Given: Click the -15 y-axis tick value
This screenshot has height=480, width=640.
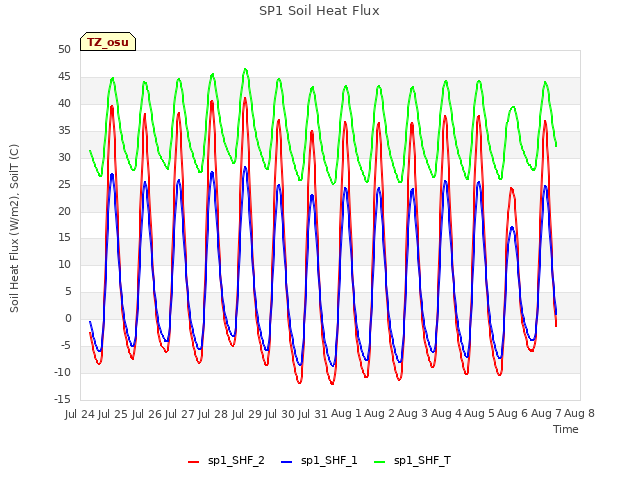Looking at the screenshot, I should [62, 399].
